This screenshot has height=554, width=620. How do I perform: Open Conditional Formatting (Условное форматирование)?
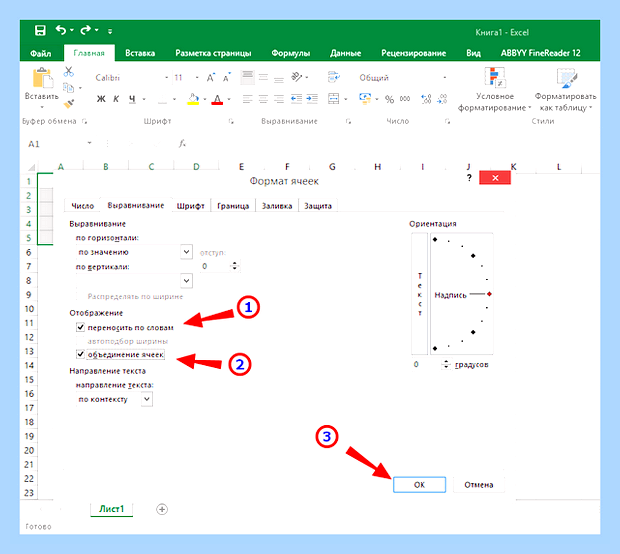pos(495,90)
